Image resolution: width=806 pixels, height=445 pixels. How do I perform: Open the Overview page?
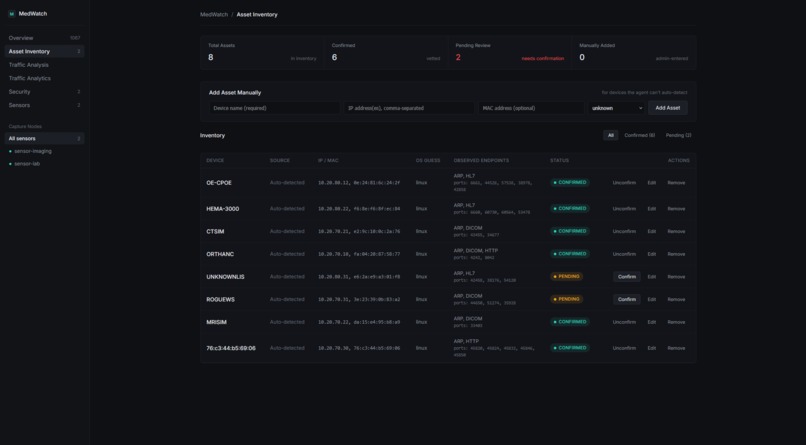[44, 38]
